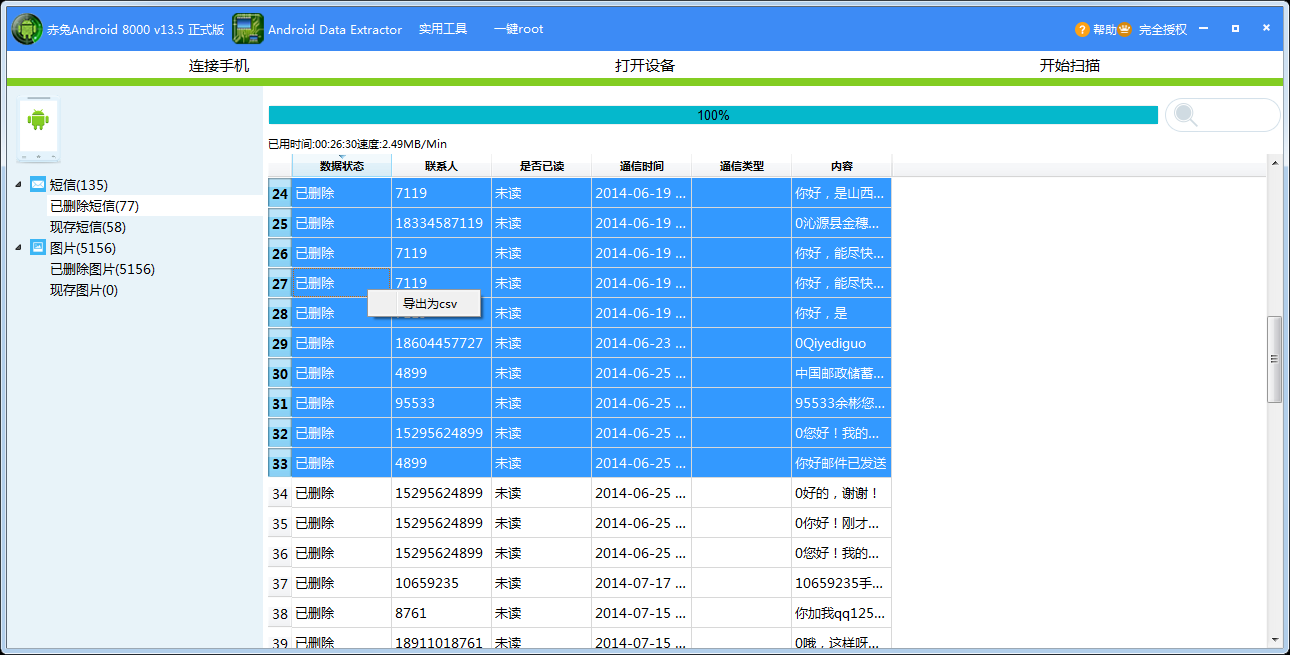The width and height of the screenshot is (1290, 655).
Task: Click the elapsed time and speed status text
Action: (358, 144)
